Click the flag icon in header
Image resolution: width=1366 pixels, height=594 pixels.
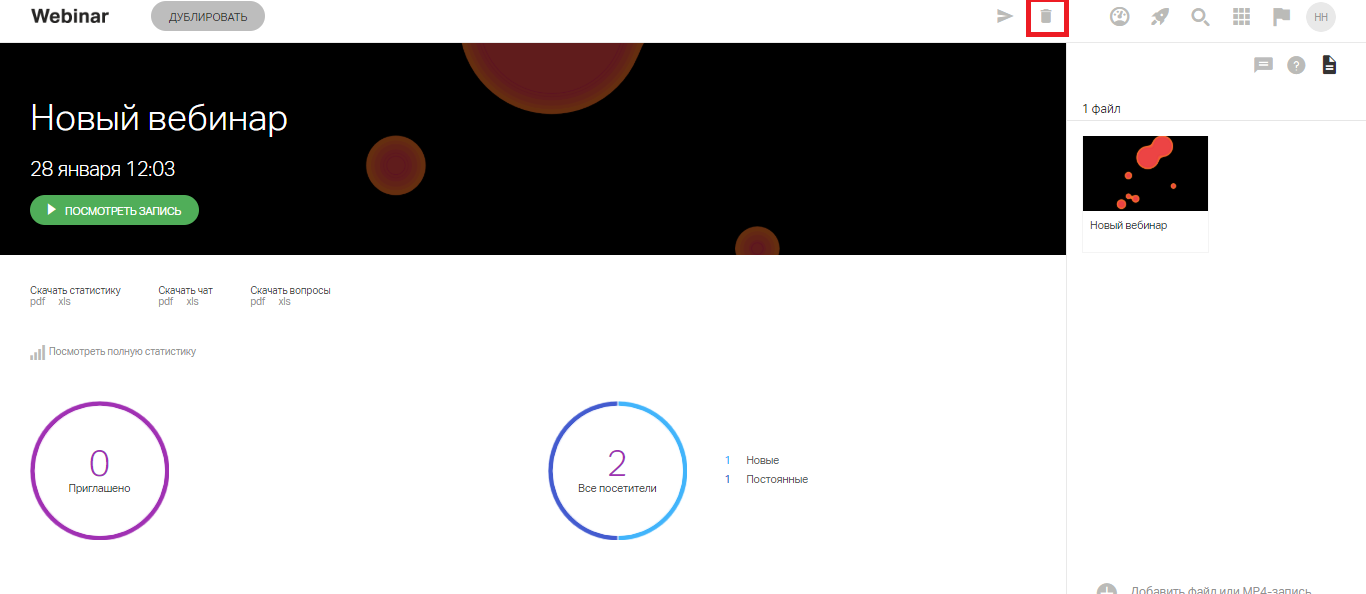point(1281,16)
